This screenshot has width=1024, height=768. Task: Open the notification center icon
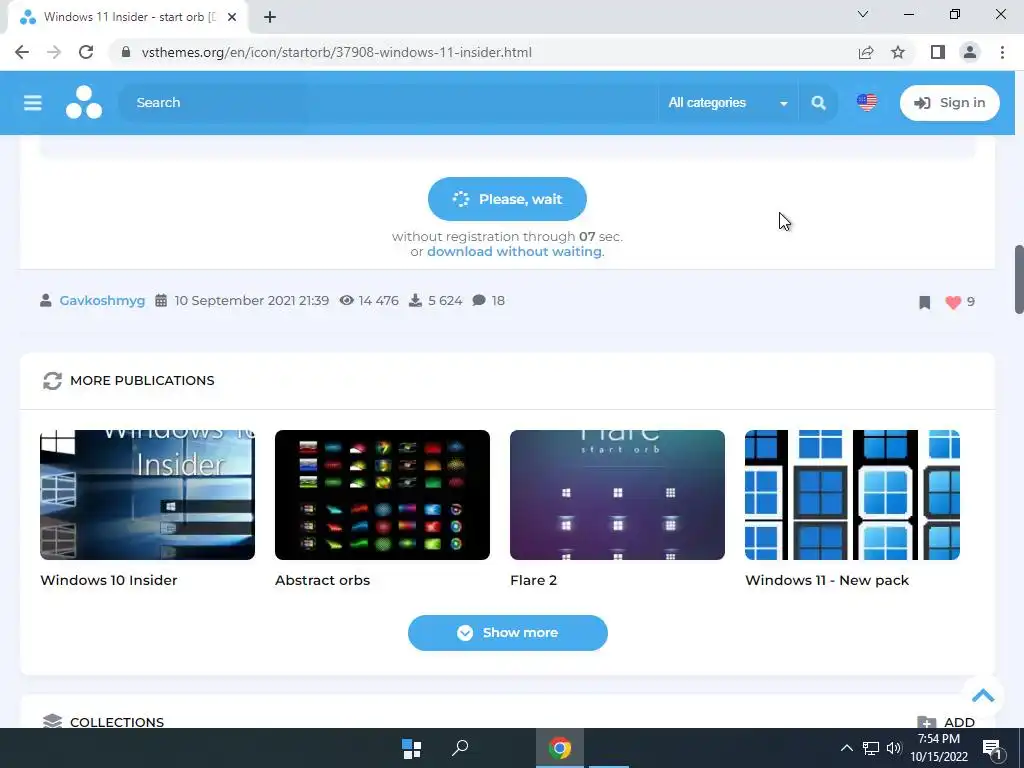[x=993, y=749]
